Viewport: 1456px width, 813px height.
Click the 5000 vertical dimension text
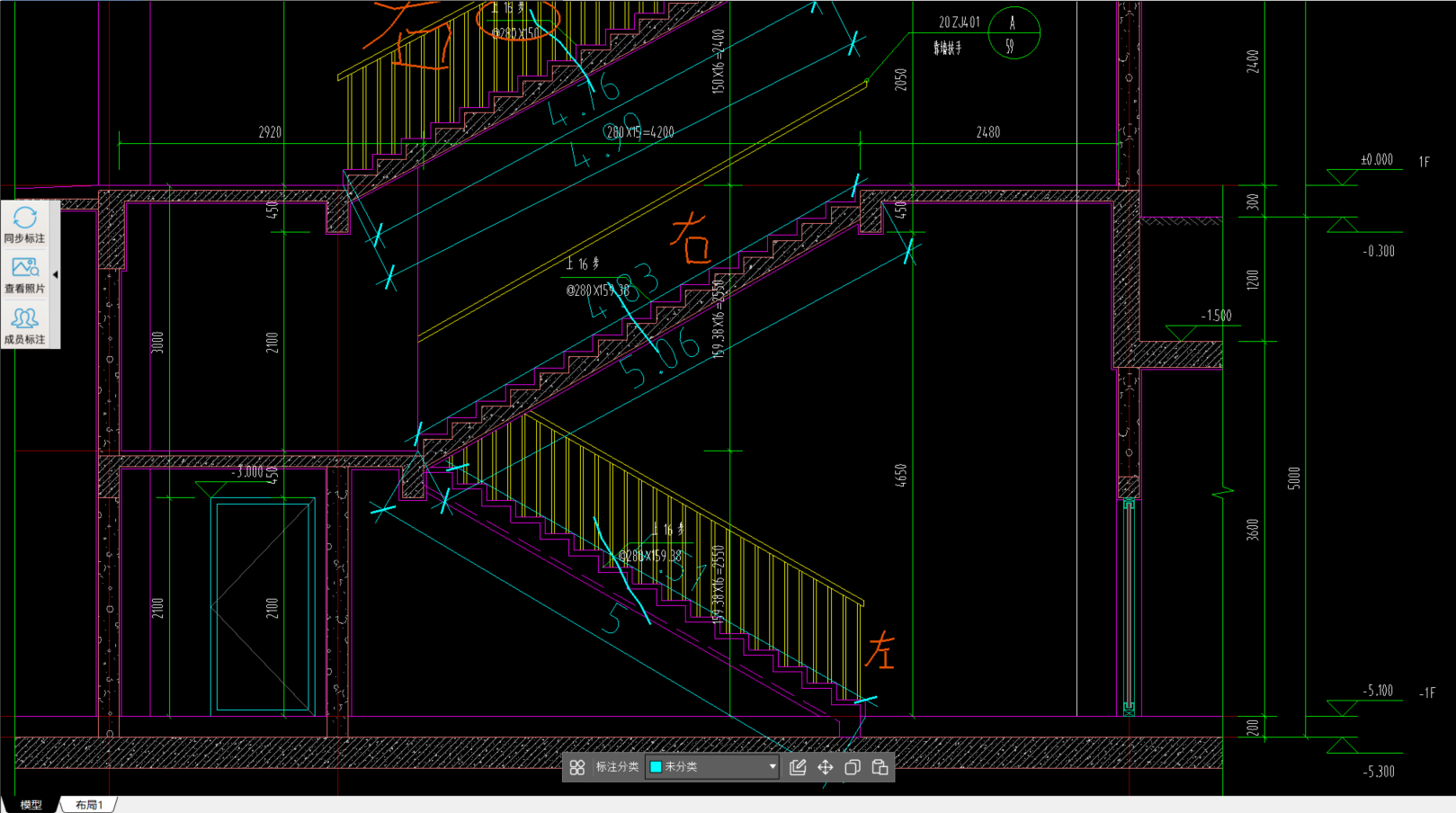point(1294,478)
